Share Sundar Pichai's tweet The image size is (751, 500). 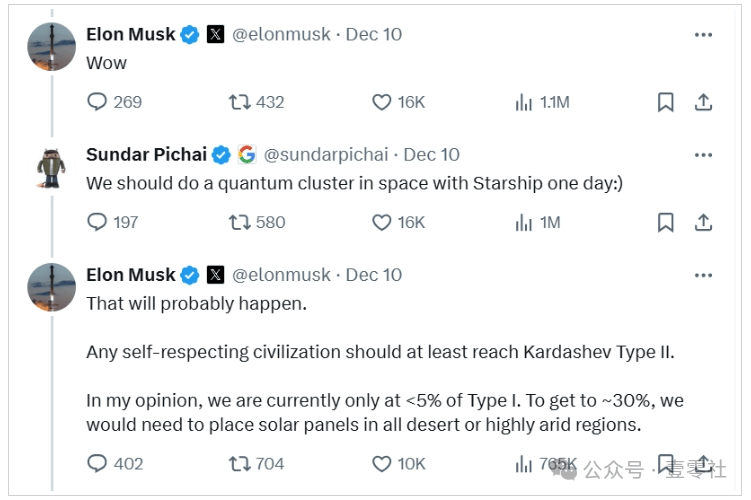click(703, 222)
